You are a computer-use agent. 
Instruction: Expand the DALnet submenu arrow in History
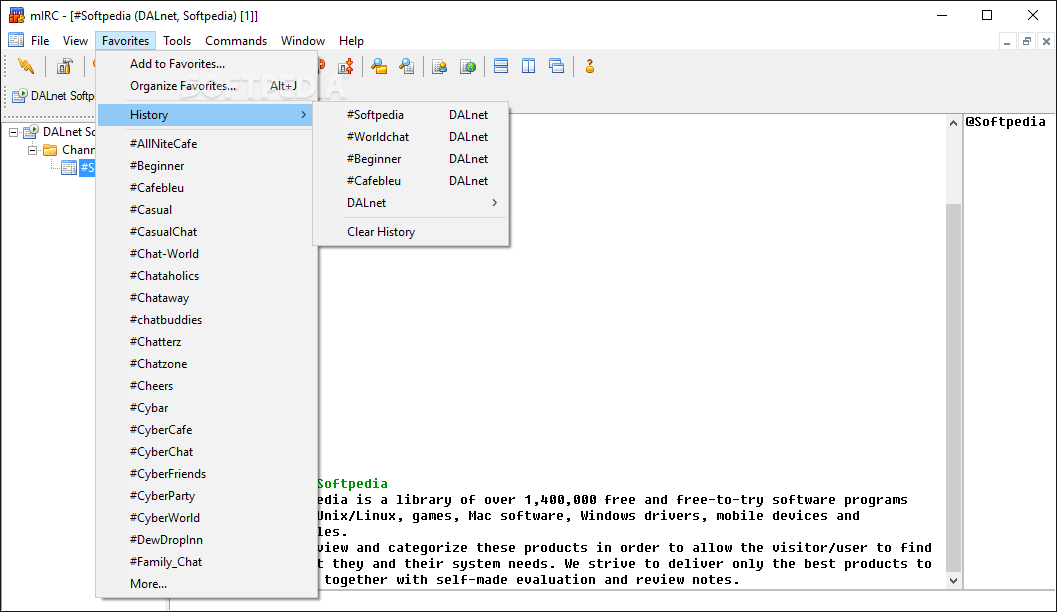(495, 203)
